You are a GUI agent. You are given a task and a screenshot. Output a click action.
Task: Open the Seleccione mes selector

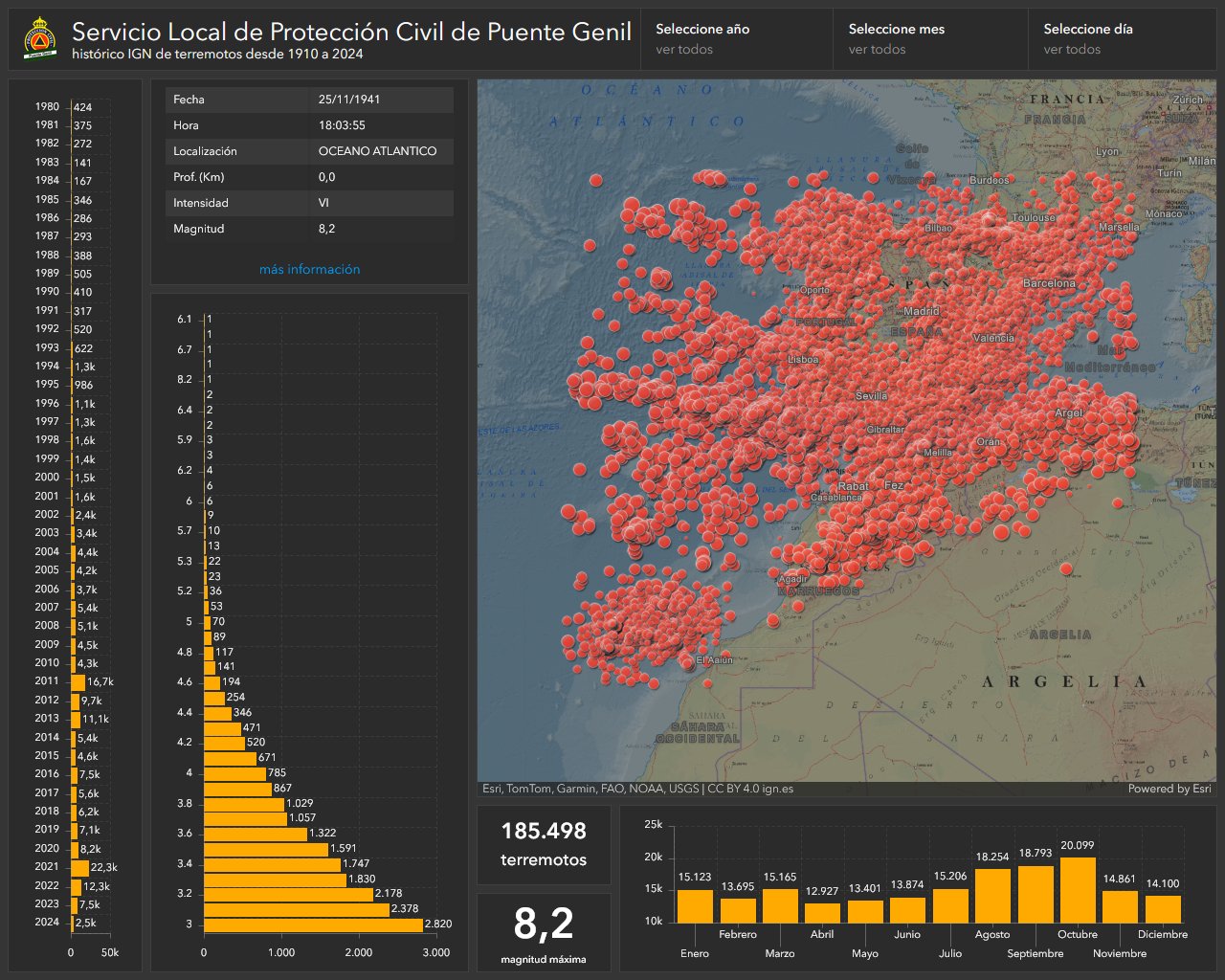929,39
